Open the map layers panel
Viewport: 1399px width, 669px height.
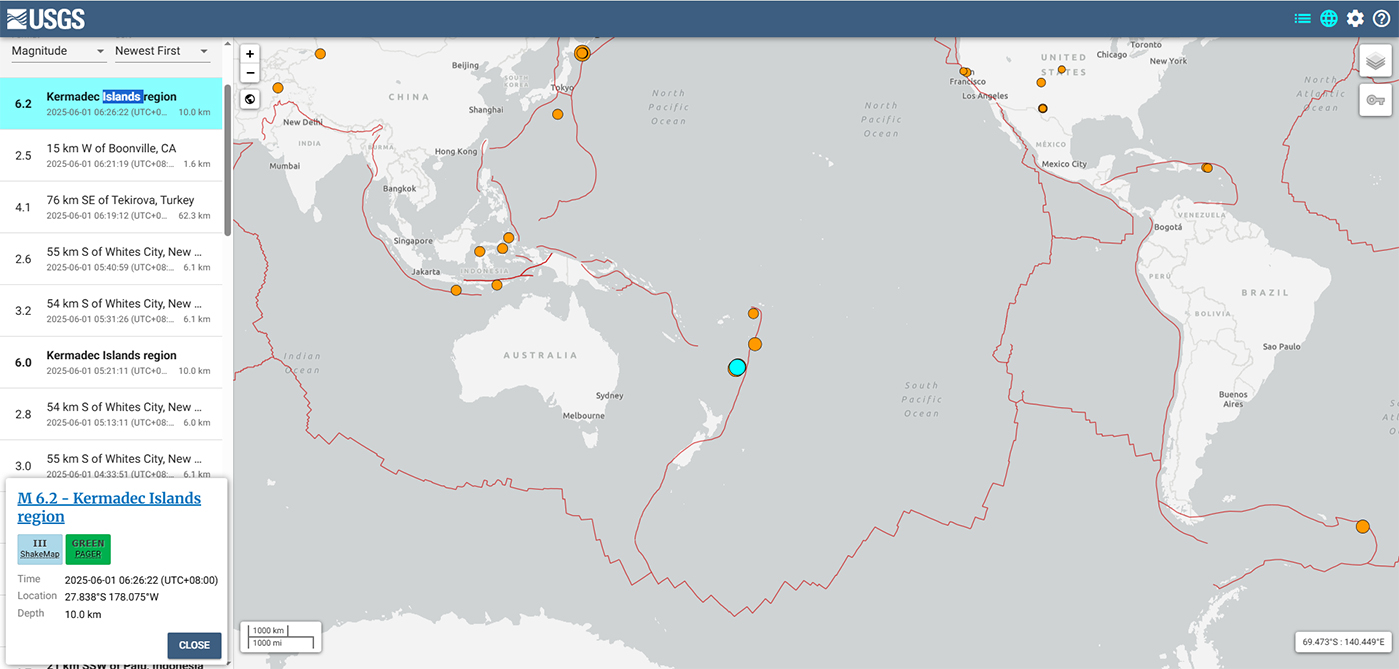[1375, 61]
